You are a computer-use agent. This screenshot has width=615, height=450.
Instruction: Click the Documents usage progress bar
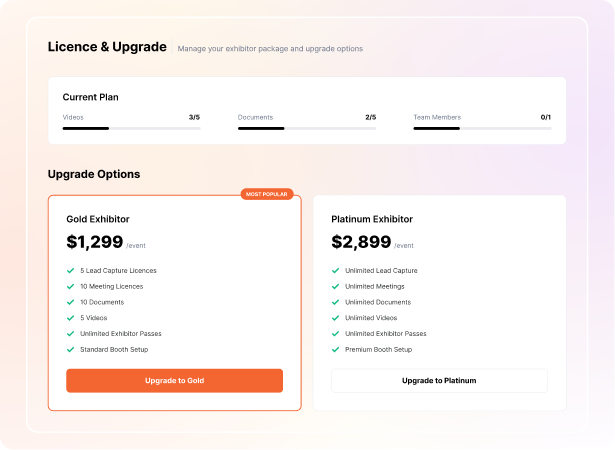click(x=307, y=128)
